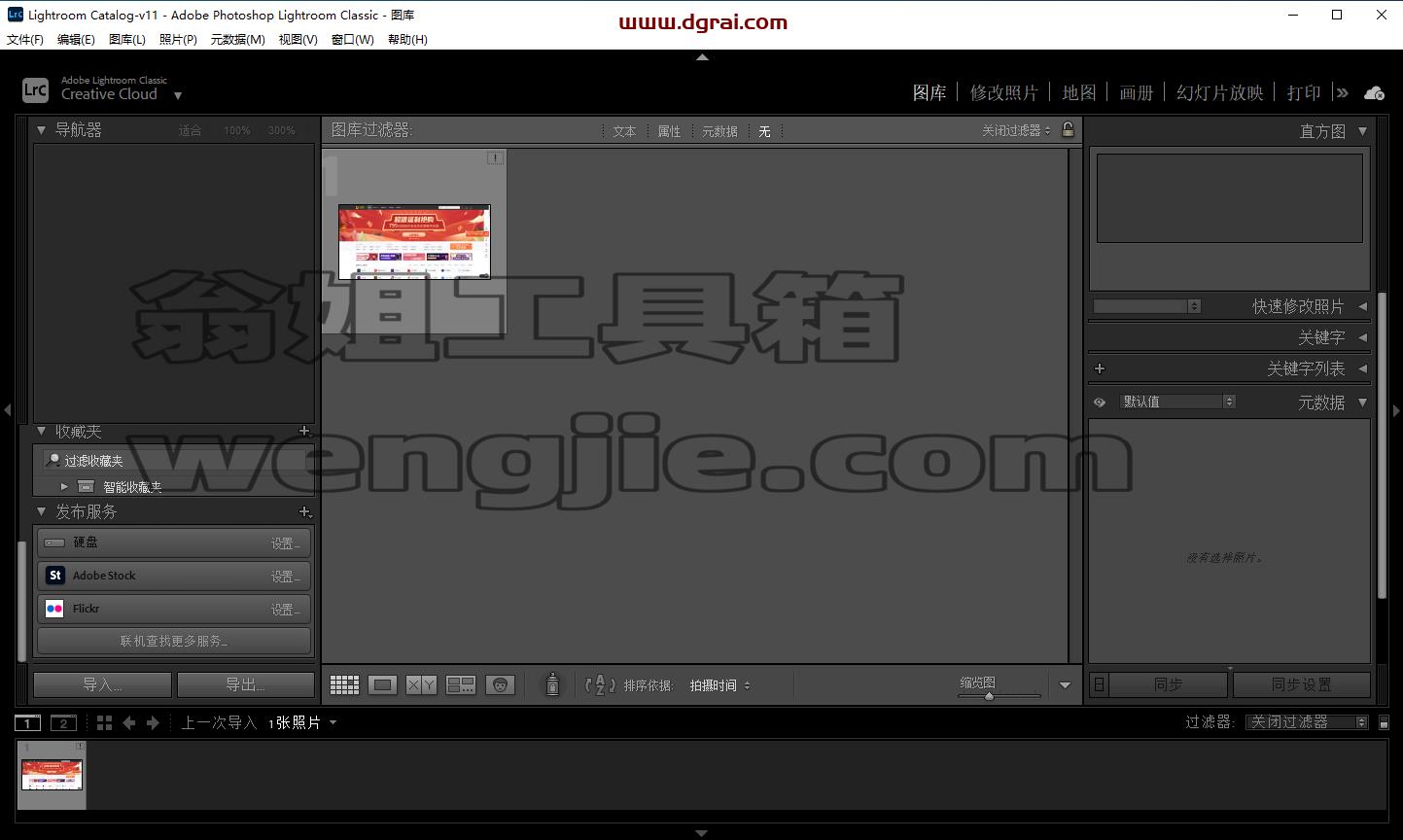Expand the 关键字 panel
1403x840 pixels.
1362,337
